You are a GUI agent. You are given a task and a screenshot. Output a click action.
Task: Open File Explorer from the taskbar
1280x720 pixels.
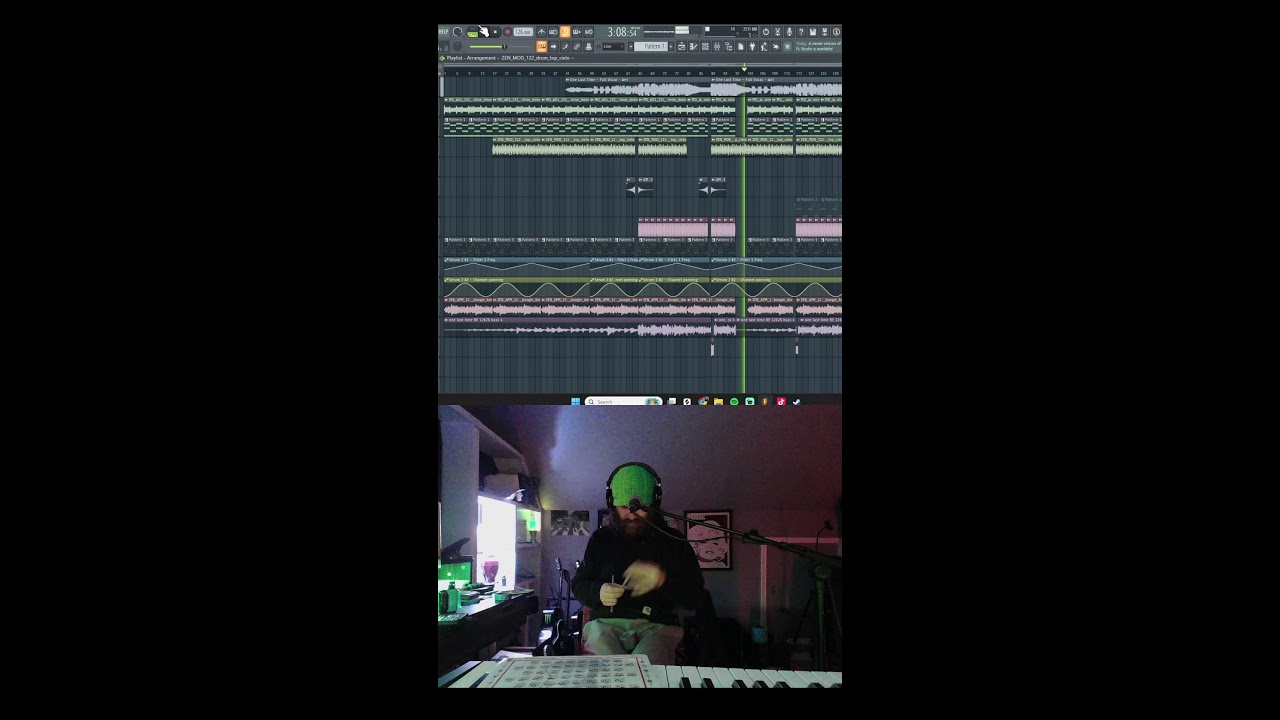[x=718, y=401]
